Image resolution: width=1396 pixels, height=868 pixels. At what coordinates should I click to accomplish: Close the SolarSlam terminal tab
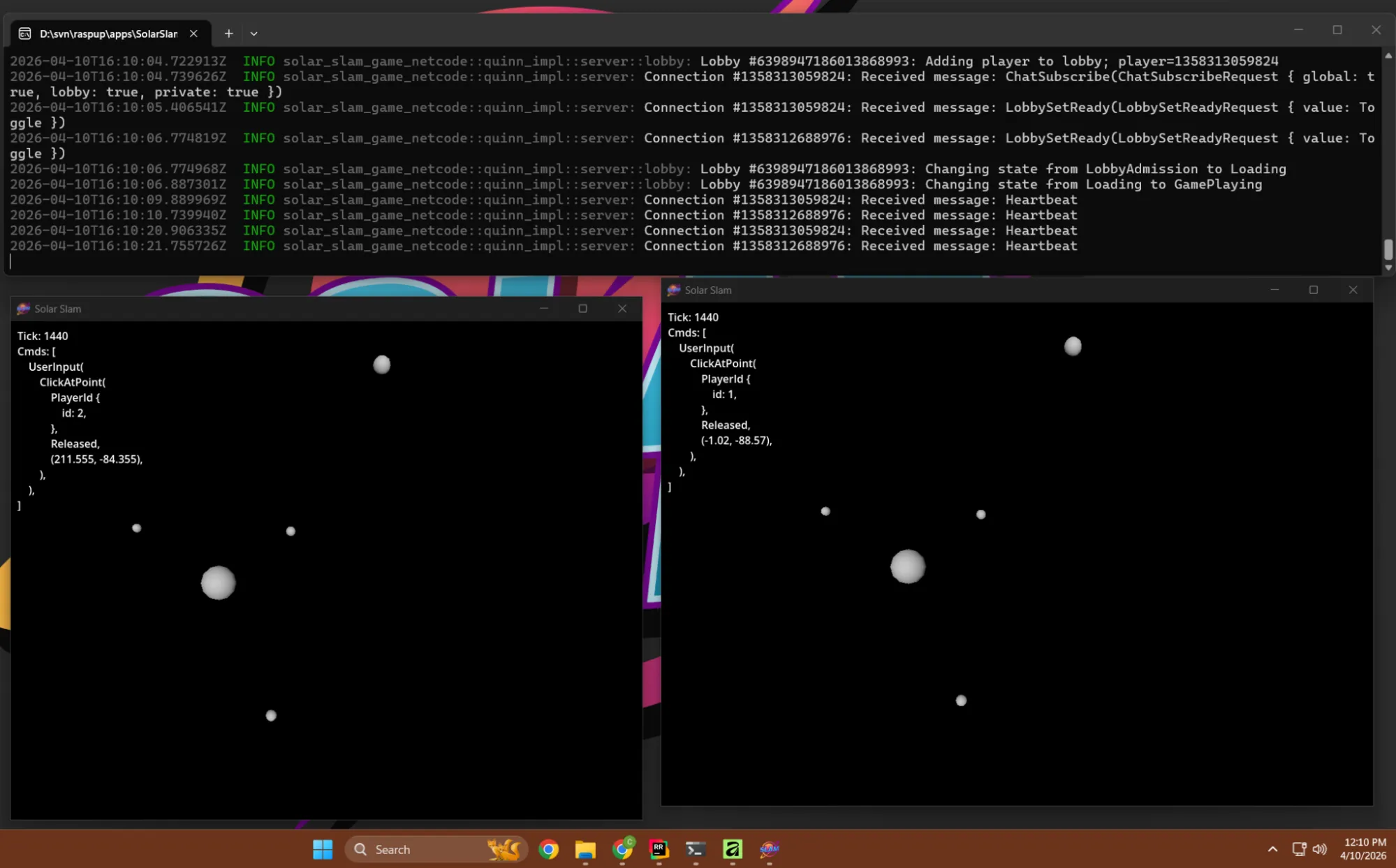click(193, 34)
